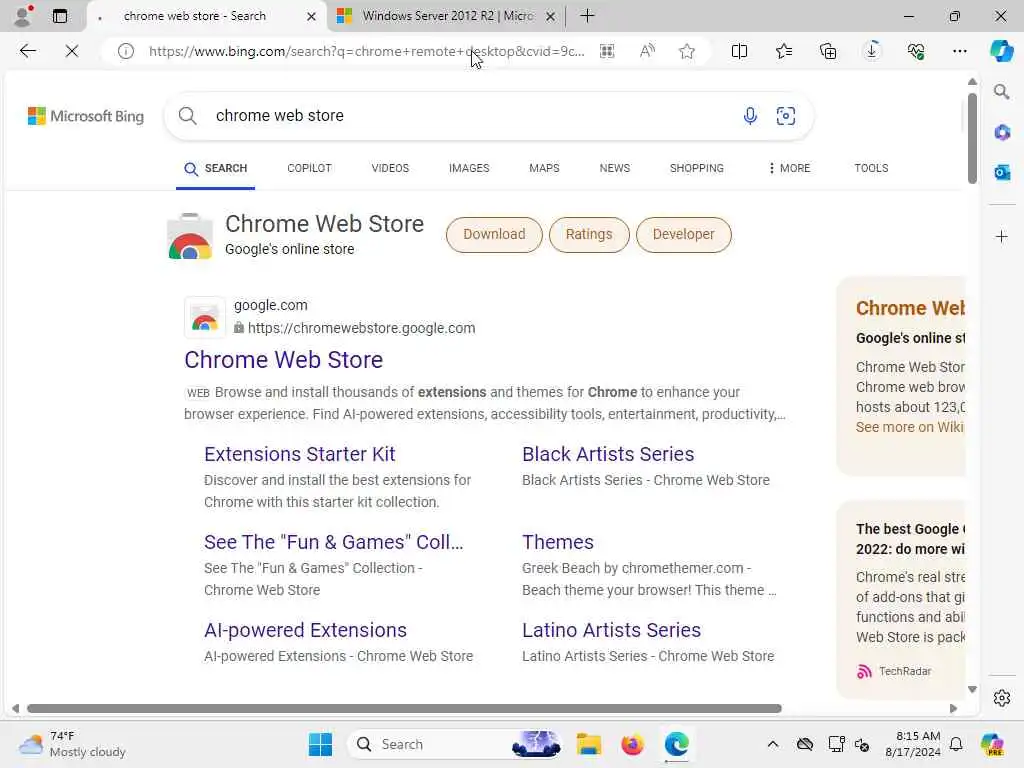The height and width of the screenshot is (768, 1024).
Task: Add a sidebar app with plus
Action: [1002, 236]
